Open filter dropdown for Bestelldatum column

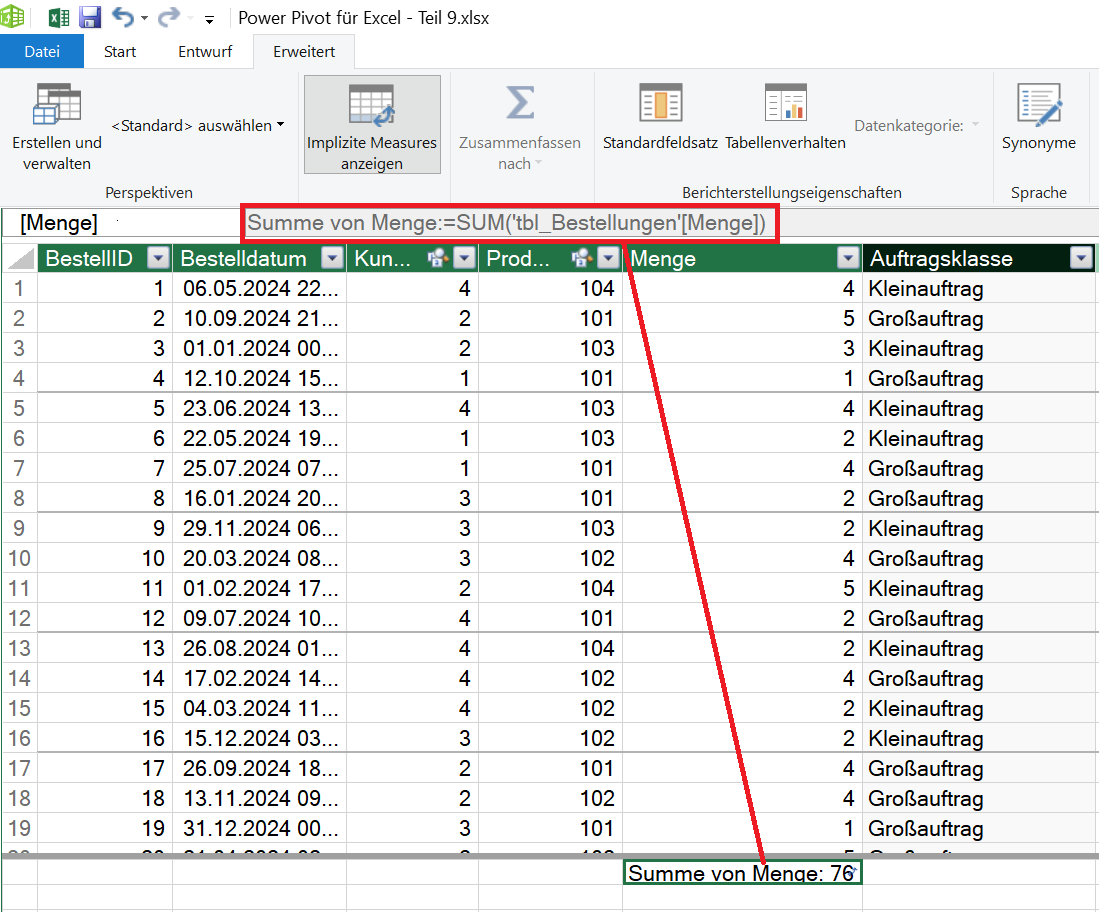(x=332, y=259)
